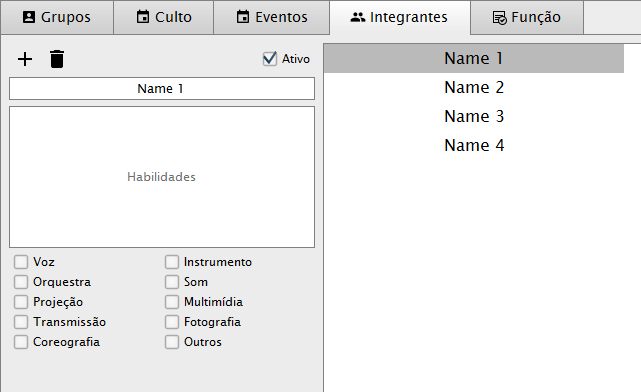Viewport: 641px width, 392px height.
Task: Open the Função tab
Action: (x=527, y=17)
